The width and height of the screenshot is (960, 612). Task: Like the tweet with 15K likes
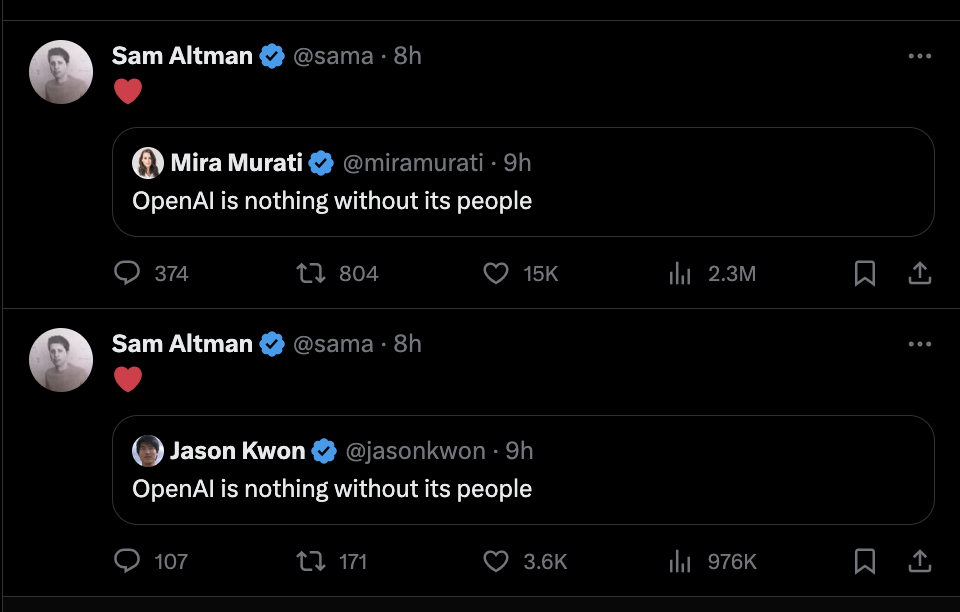tap(496, 273)
